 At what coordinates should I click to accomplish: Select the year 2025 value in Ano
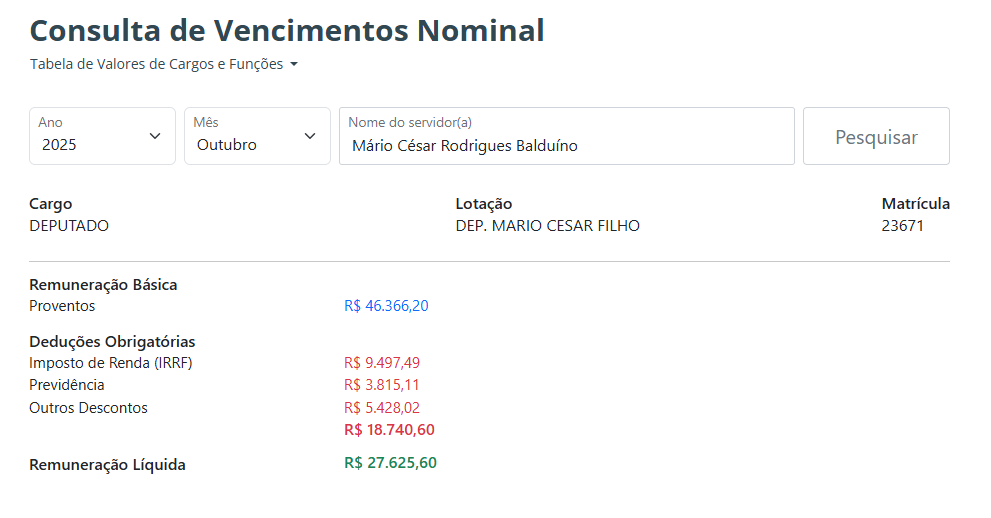point(60,145)
